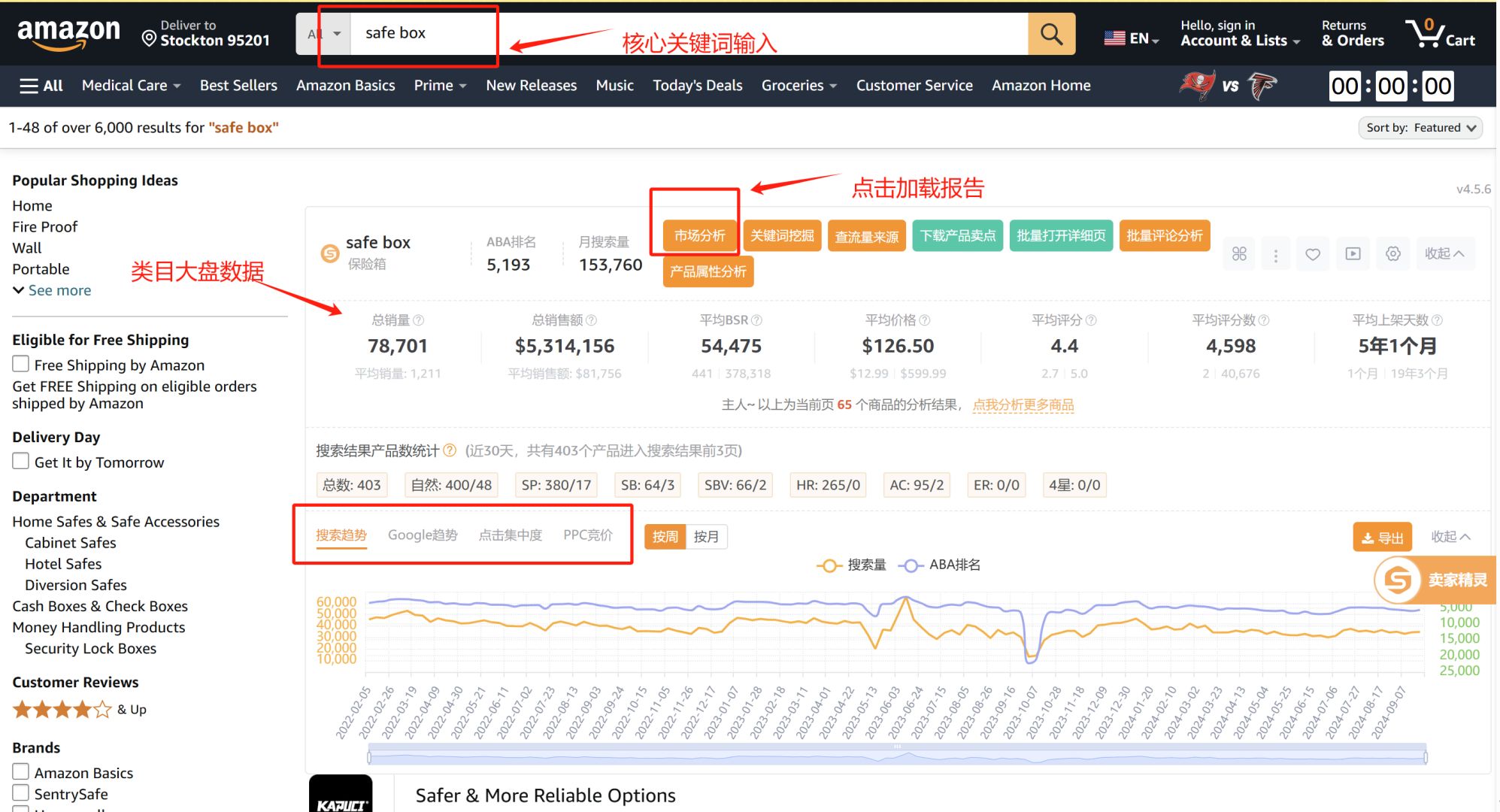This screenshot has height=812, width=1500.
Task: Click the Amazon logo
Action: [x=68, y=34]
